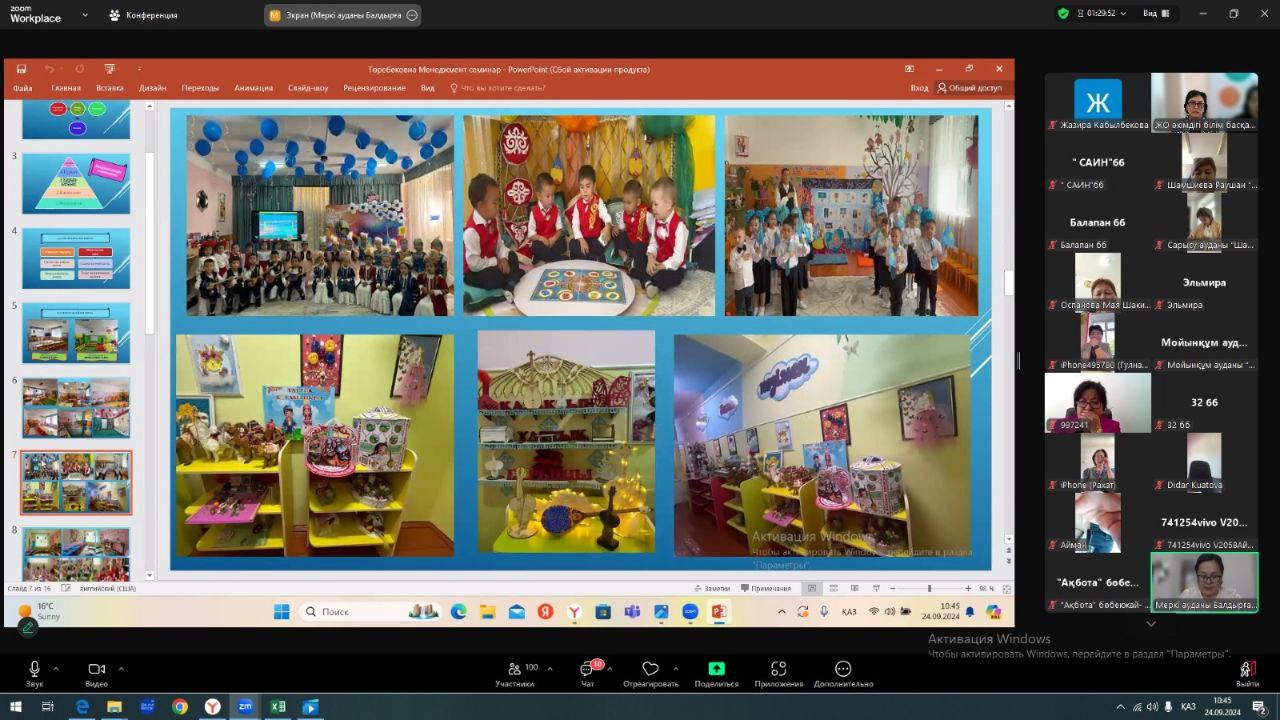Image resolution: width=1280 pixels, height=720 pixels.
Task: Click the Вход sign-in link in PowerPoint
Action: point(919,88)
